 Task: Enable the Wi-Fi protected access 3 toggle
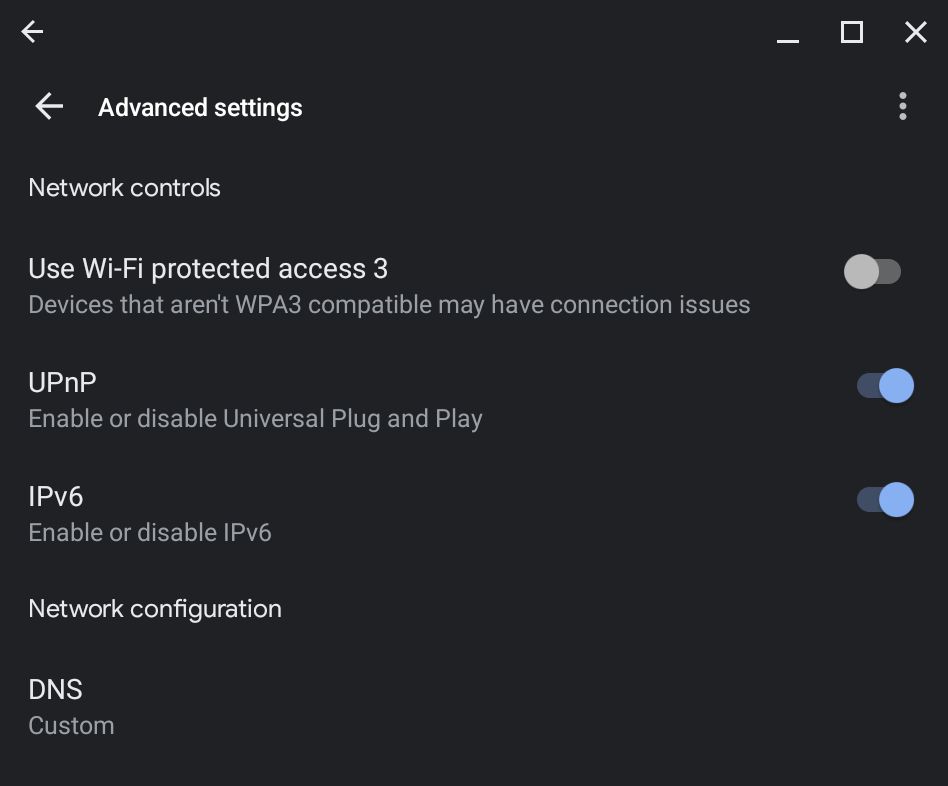click(873, 271)
